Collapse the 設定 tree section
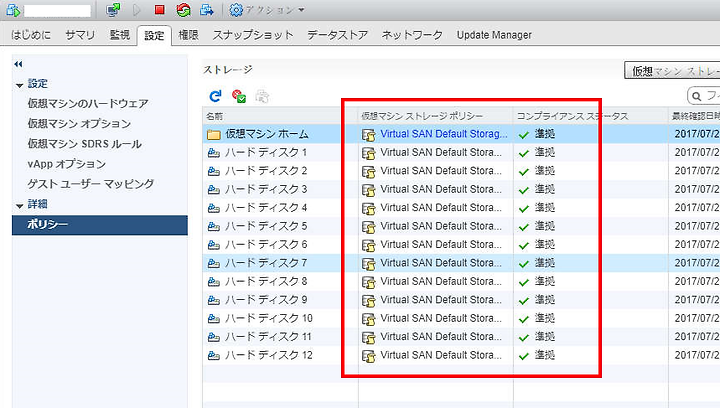 point(19,85)
